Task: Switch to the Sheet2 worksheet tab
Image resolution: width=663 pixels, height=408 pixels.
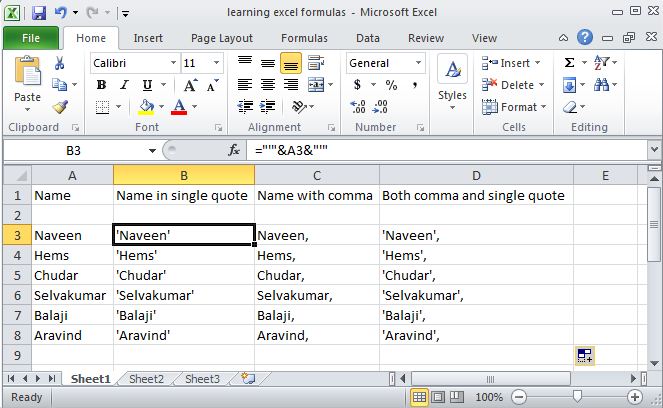Action: tap(146, 379)
